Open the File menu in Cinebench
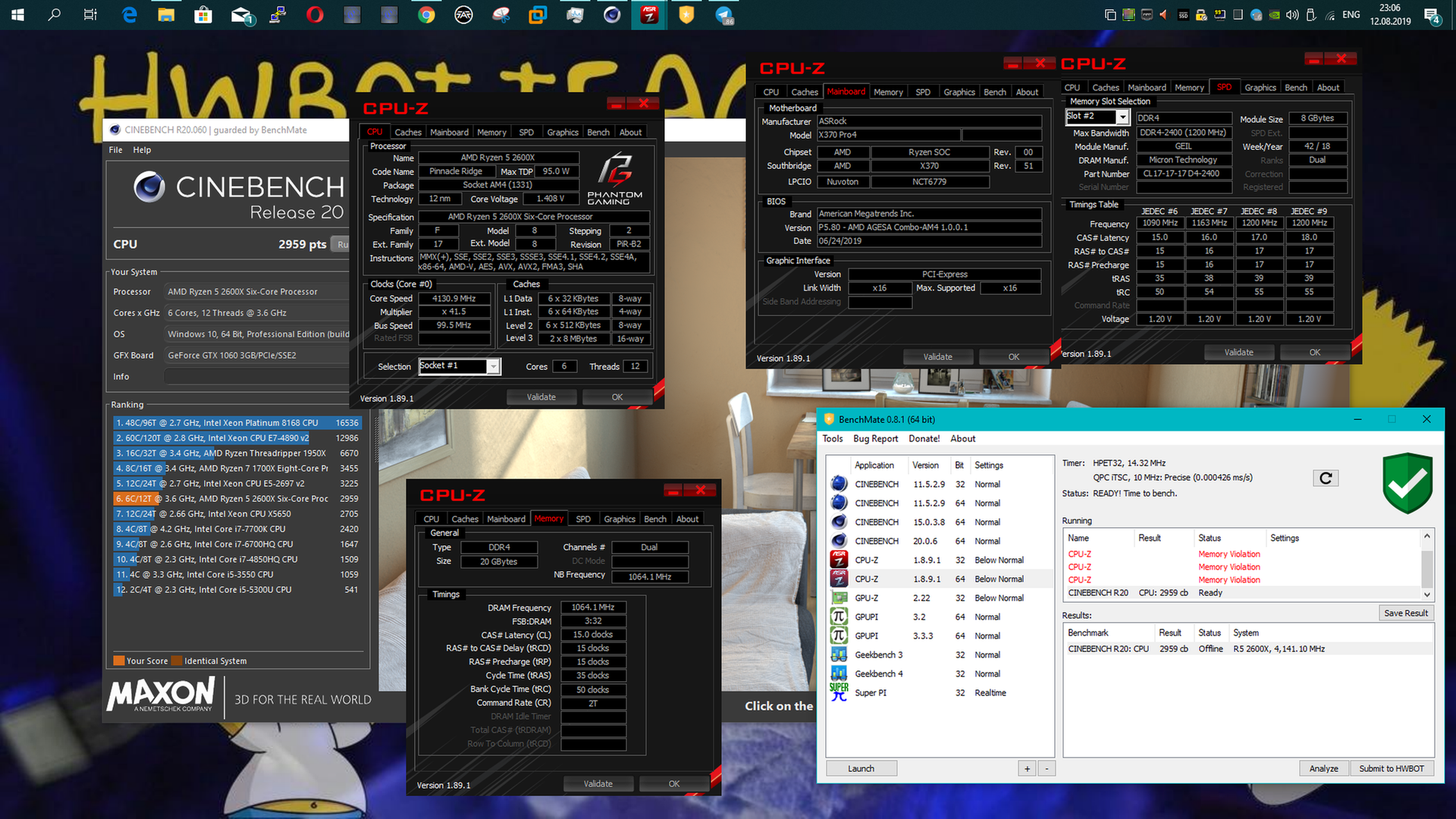1456x819 pixels. click(115, 150)
